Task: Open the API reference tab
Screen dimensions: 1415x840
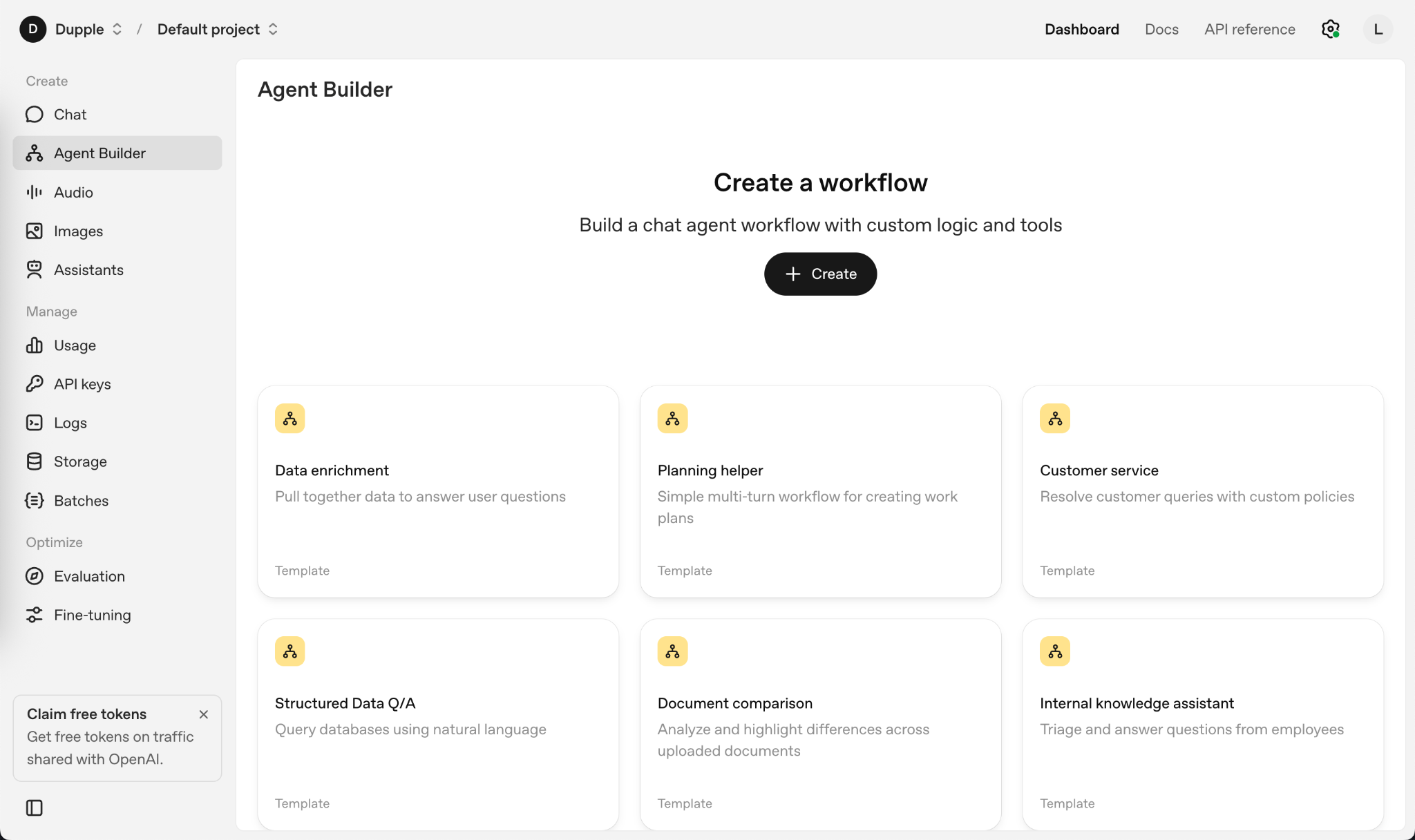Action: 1249,29
